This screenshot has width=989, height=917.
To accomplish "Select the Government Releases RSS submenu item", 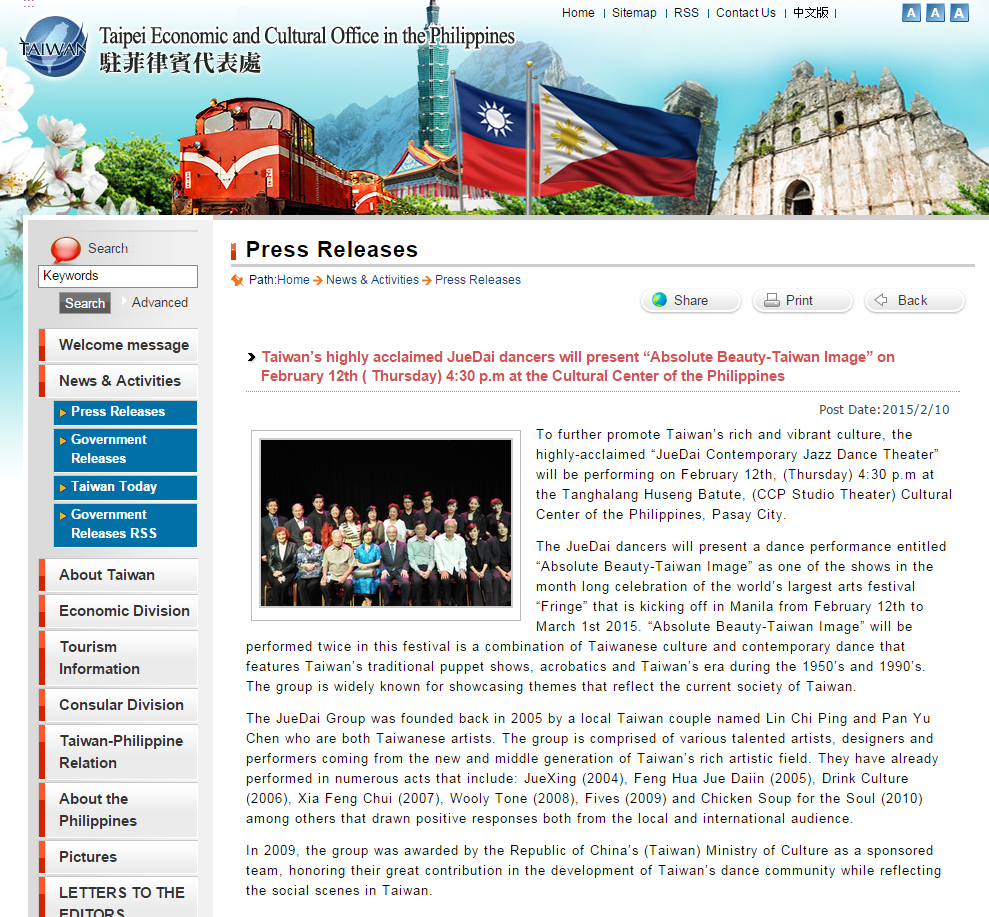I will (126, 524).
